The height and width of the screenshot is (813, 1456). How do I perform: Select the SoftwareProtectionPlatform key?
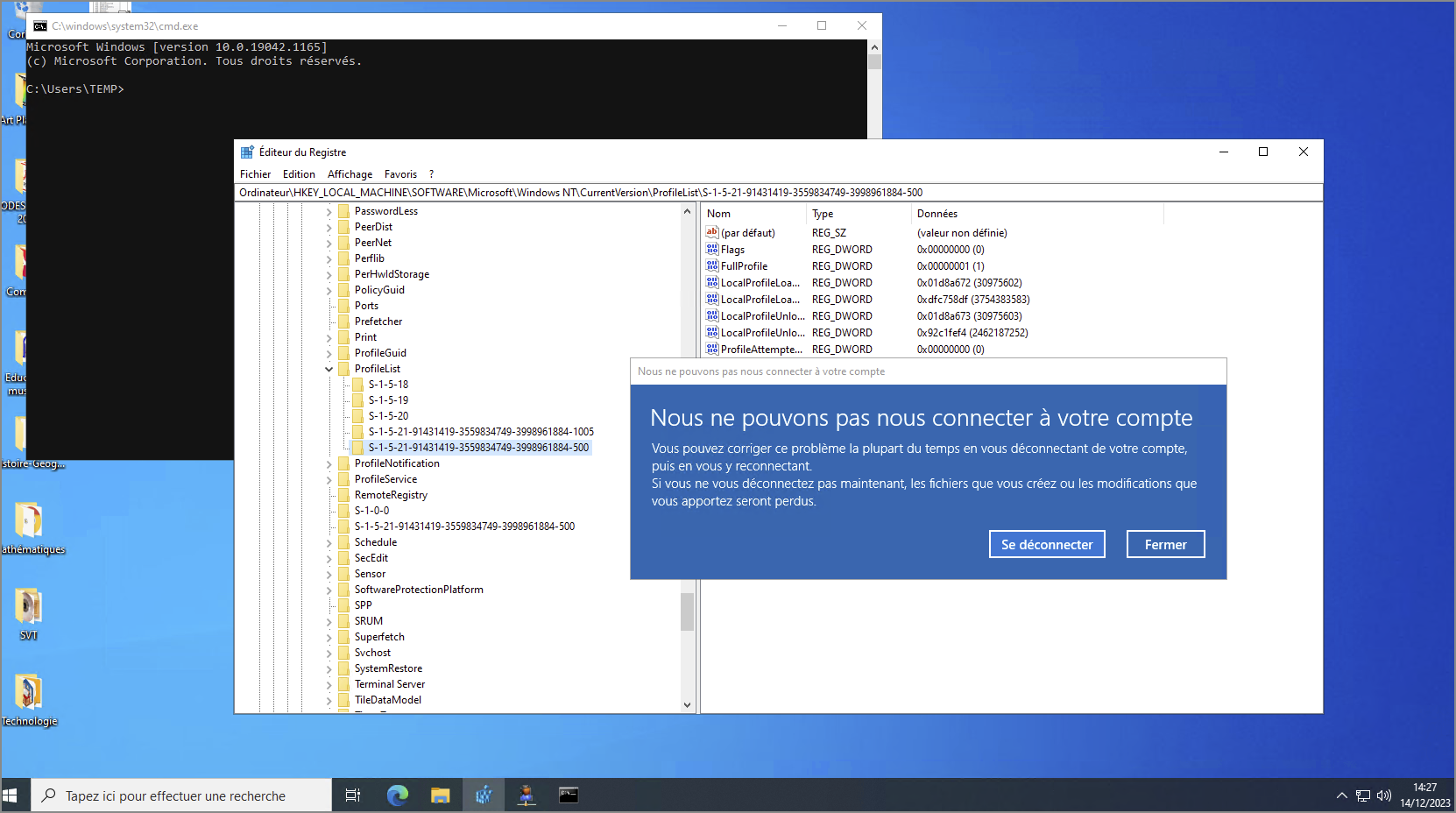click(x=419, y=590)
